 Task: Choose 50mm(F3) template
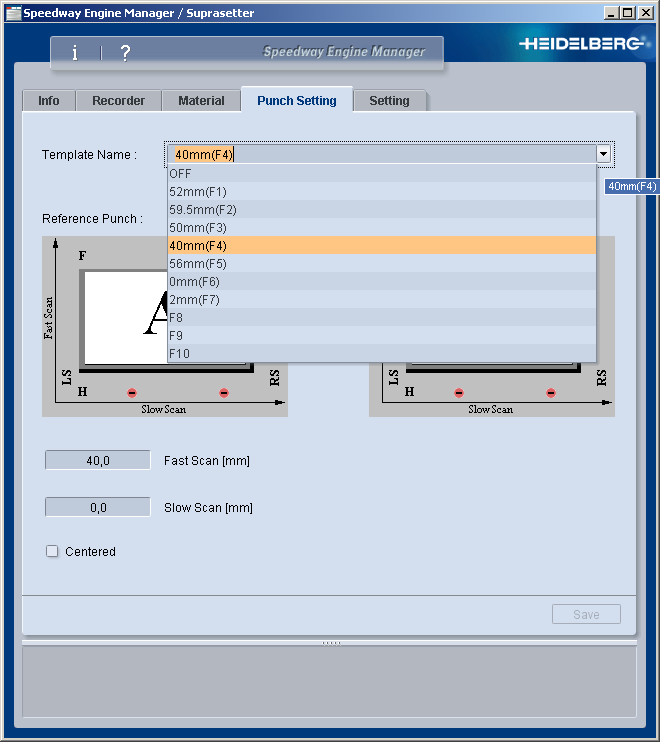(382, 228)
